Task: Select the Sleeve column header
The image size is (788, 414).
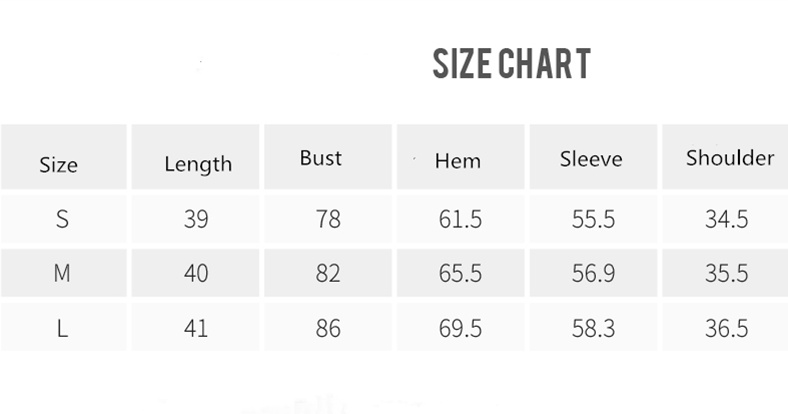Action: point(591,158)
